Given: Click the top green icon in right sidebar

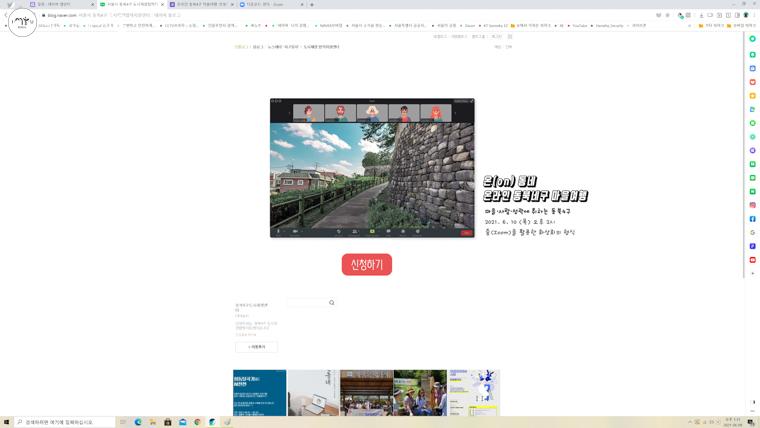Looking at the screenshot, I should point(753,38).
